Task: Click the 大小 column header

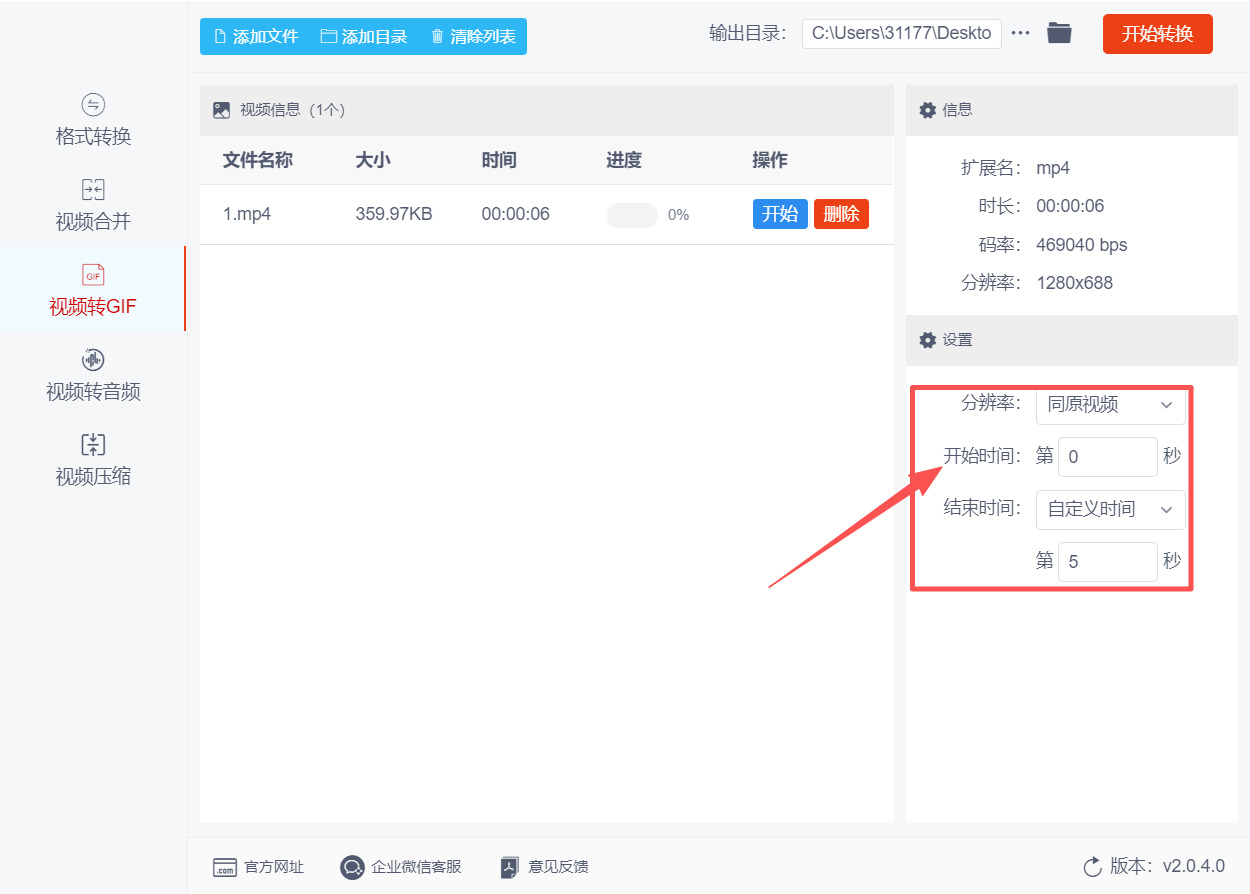Action: (373, 160)
